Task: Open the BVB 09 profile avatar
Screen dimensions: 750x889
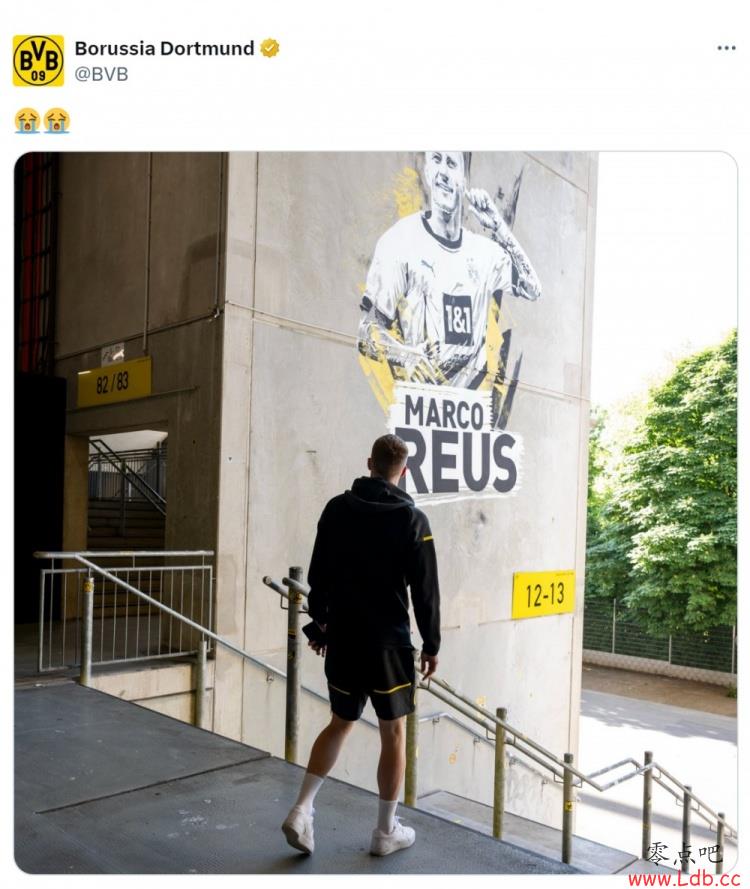Action: point(38,61)
